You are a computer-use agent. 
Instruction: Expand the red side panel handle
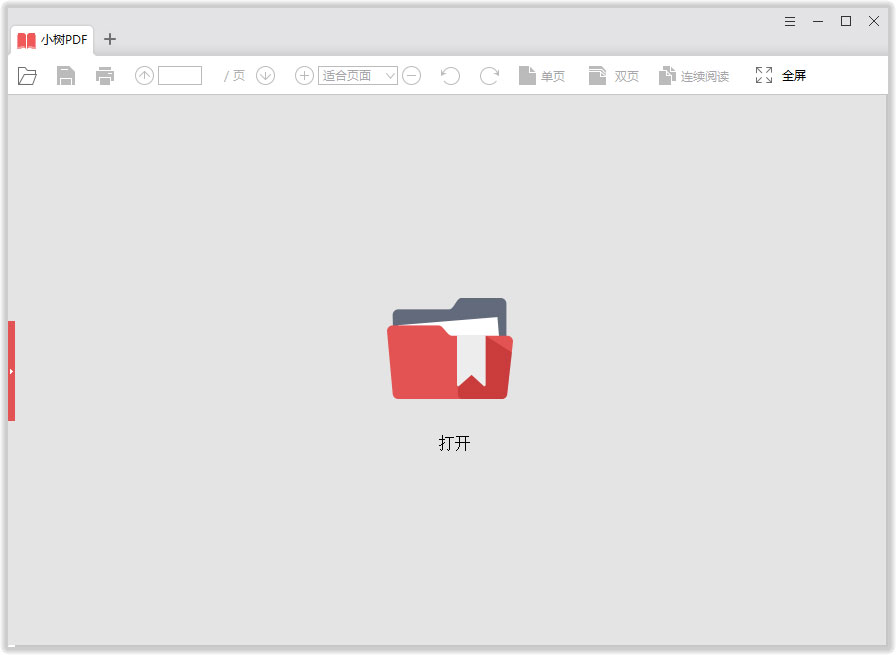tap(11, 371)
